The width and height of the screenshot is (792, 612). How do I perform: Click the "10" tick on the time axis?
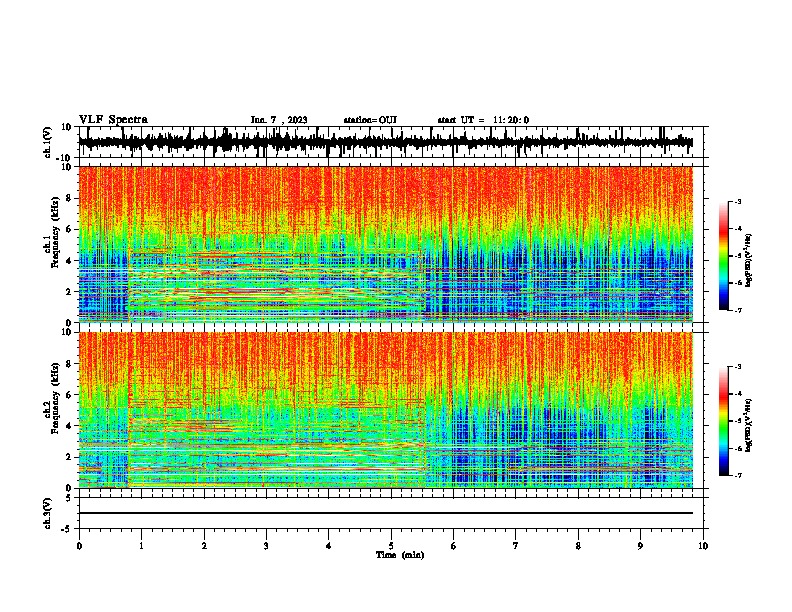pyautogui.click(x=703, y=546)
